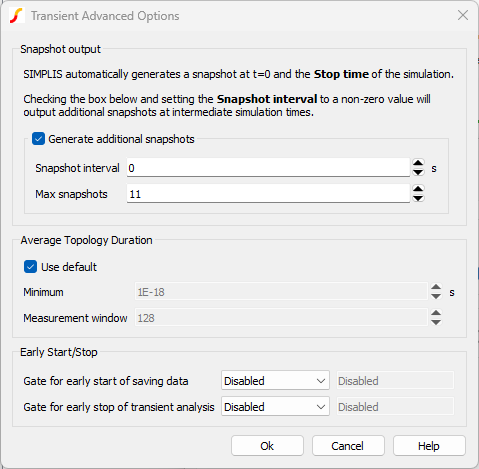Screen dimensions: 479x469
Task: Click disabled text box beside early start gate
Action: click(x=395, y=381)
